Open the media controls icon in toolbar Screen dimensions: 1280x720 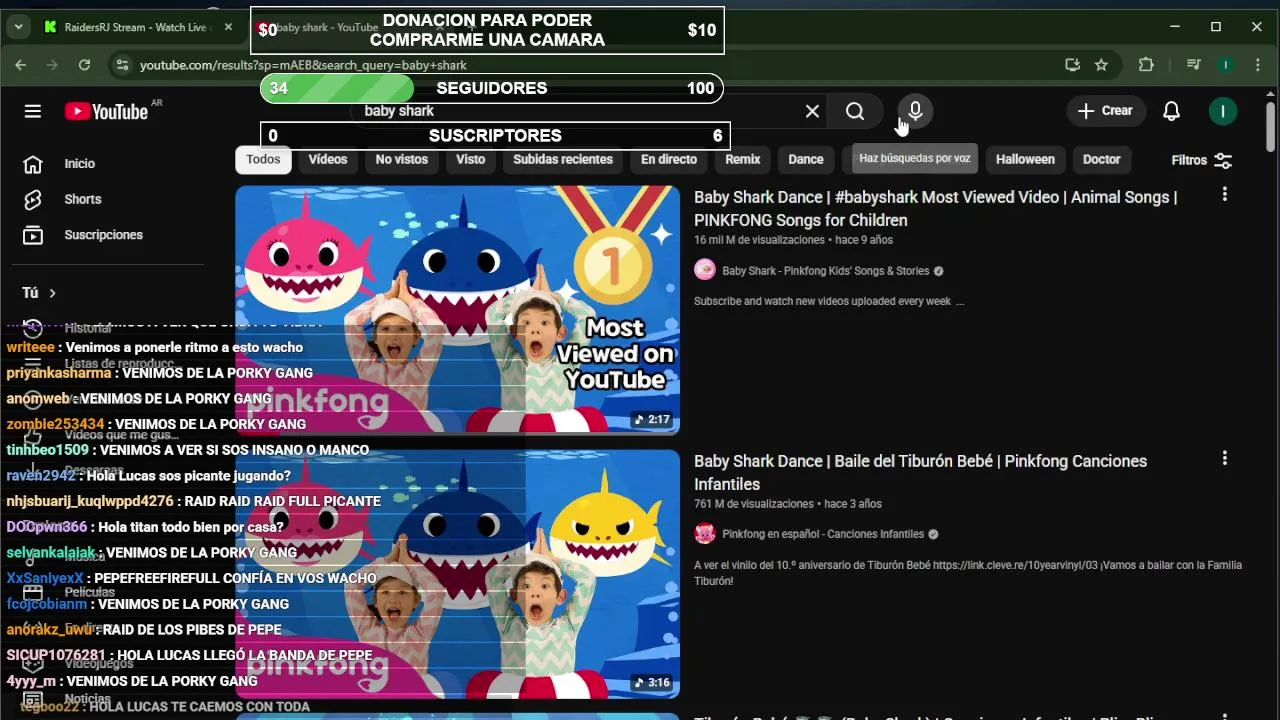(x=1192, y=65)
